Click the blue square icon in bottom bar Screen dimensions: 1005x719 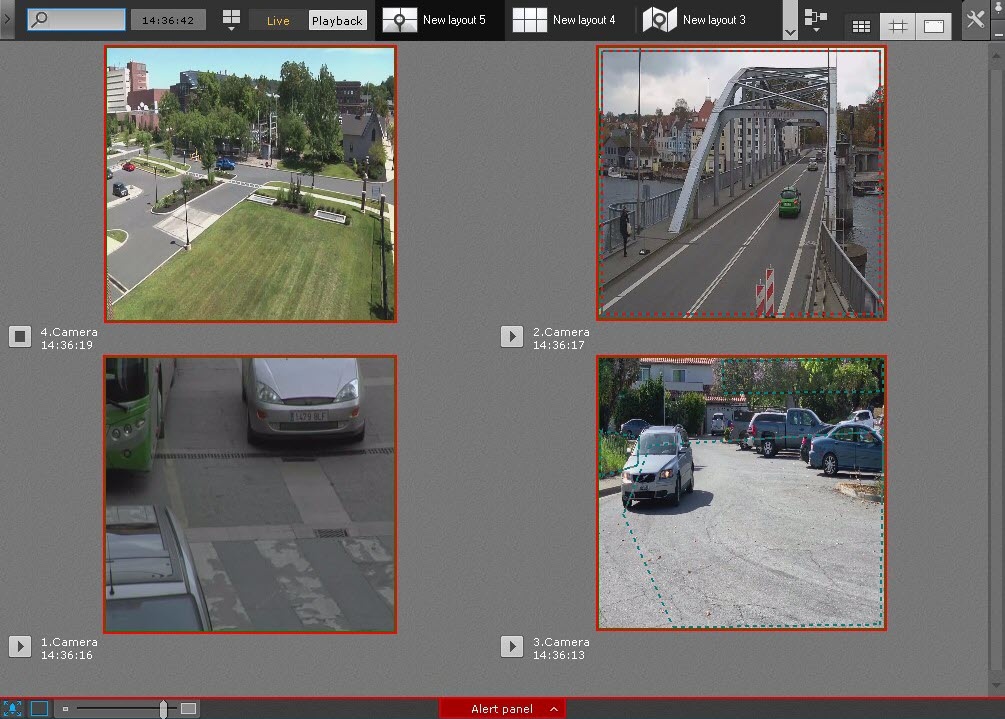[x=39, y=708]
